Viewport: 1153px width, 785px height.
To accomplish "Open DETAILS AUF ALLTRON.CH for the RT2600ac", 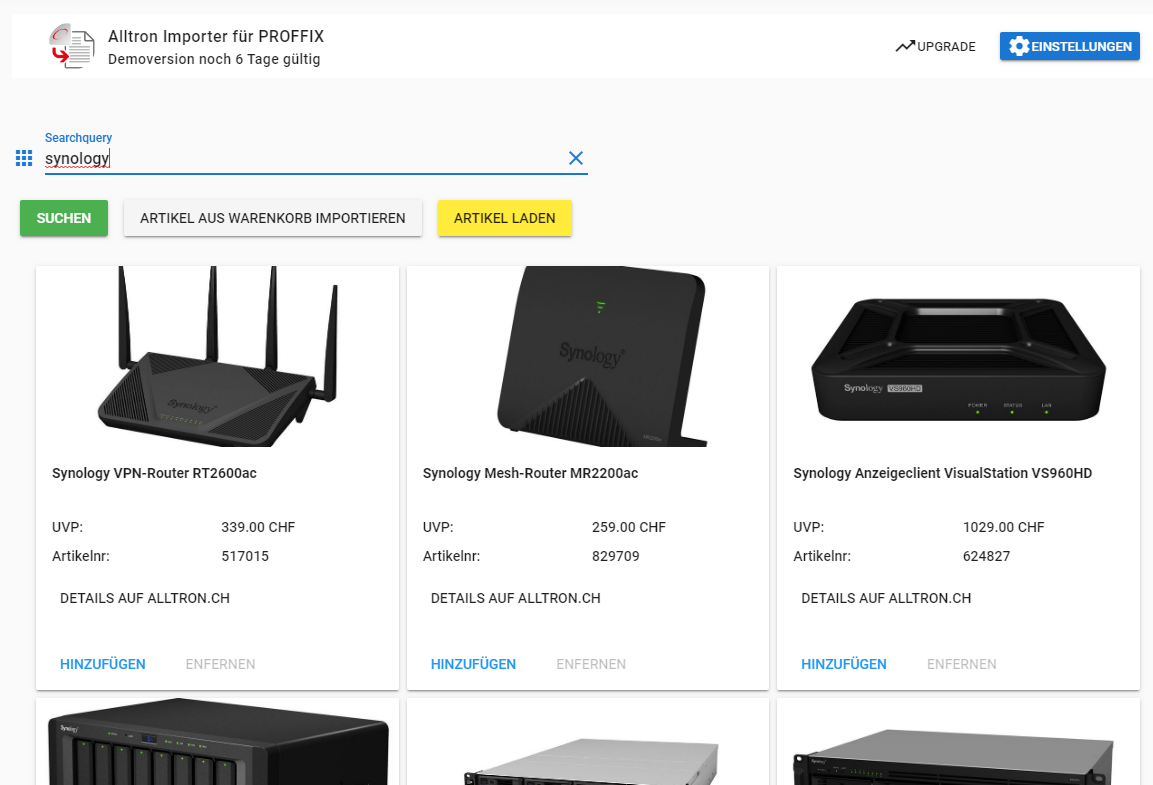I will (146, 597).
